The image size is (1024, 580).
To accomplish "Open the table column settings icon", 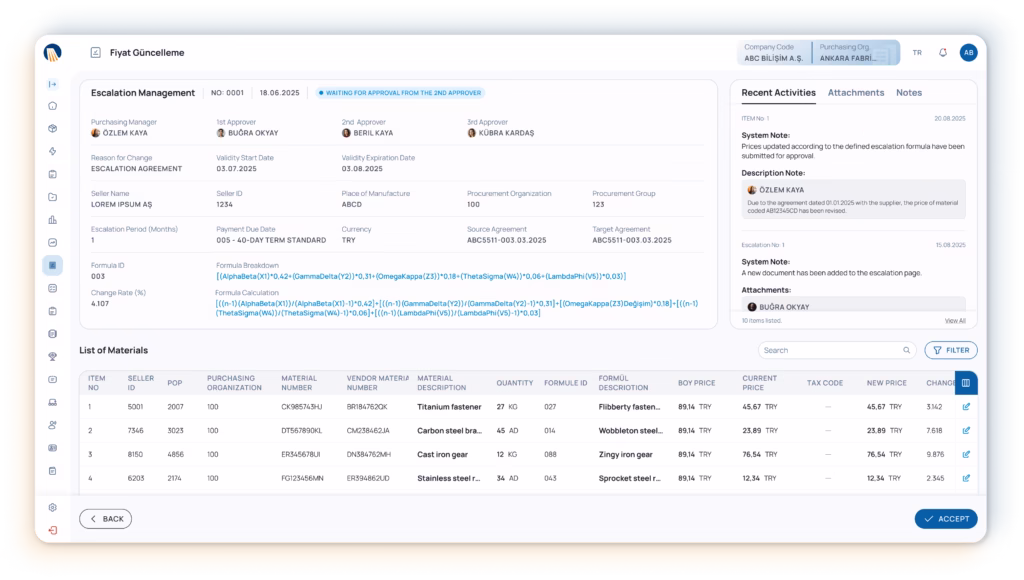I will pos(966,382).
